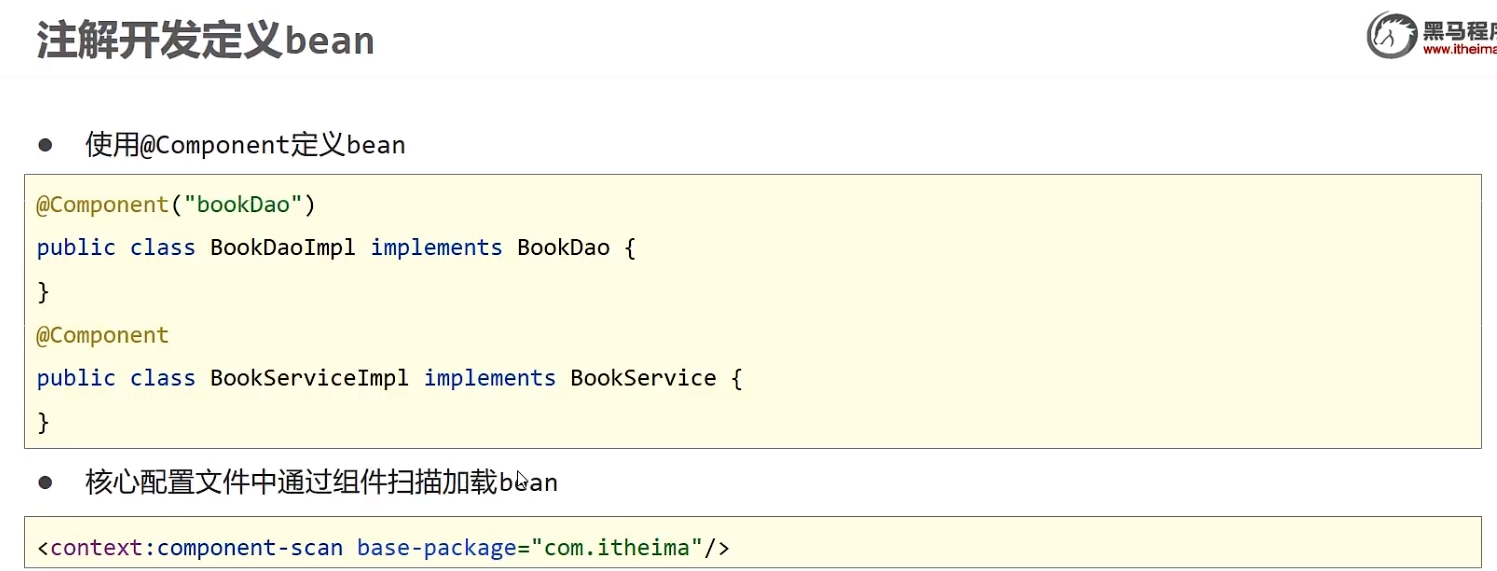Click the bullet dot before 使用@Component定义bean
This screenshot has height=571, width=1497.
45,145
